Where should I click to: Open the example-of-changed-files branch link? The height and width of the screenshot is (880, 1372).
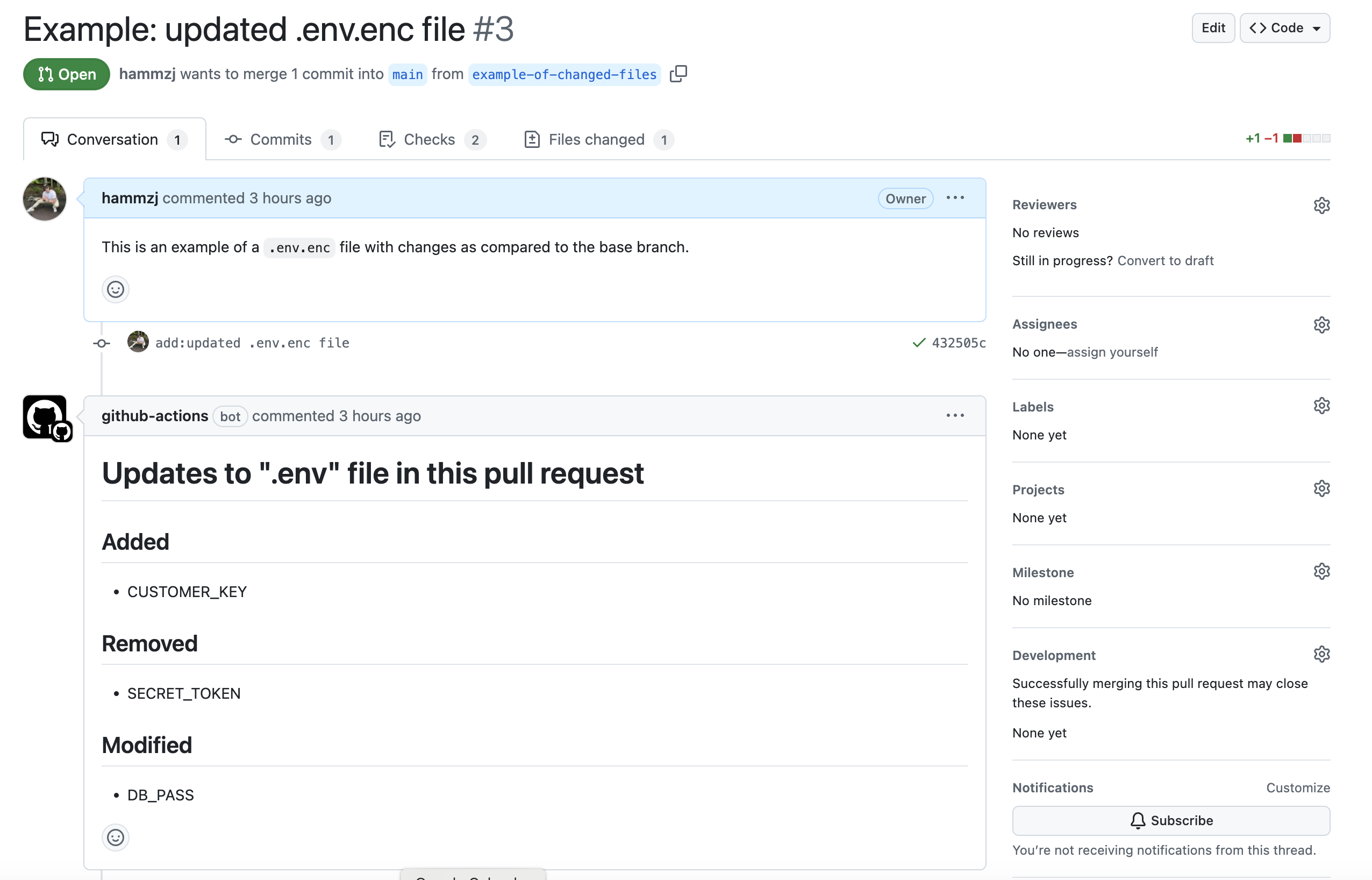[564, 74]
